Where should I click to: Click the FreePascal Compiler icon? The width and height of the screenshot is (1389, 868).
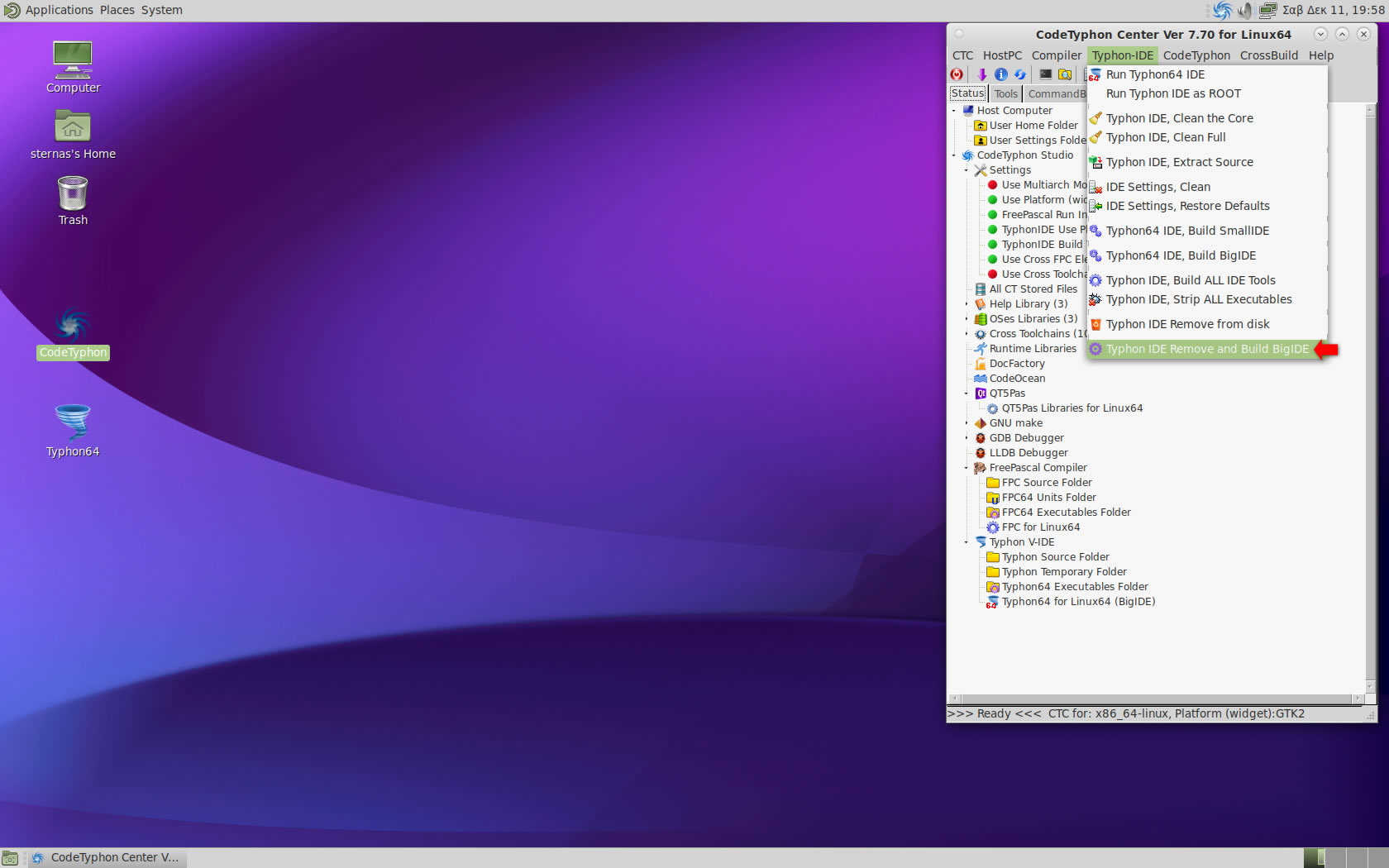[x=981, y=468]
